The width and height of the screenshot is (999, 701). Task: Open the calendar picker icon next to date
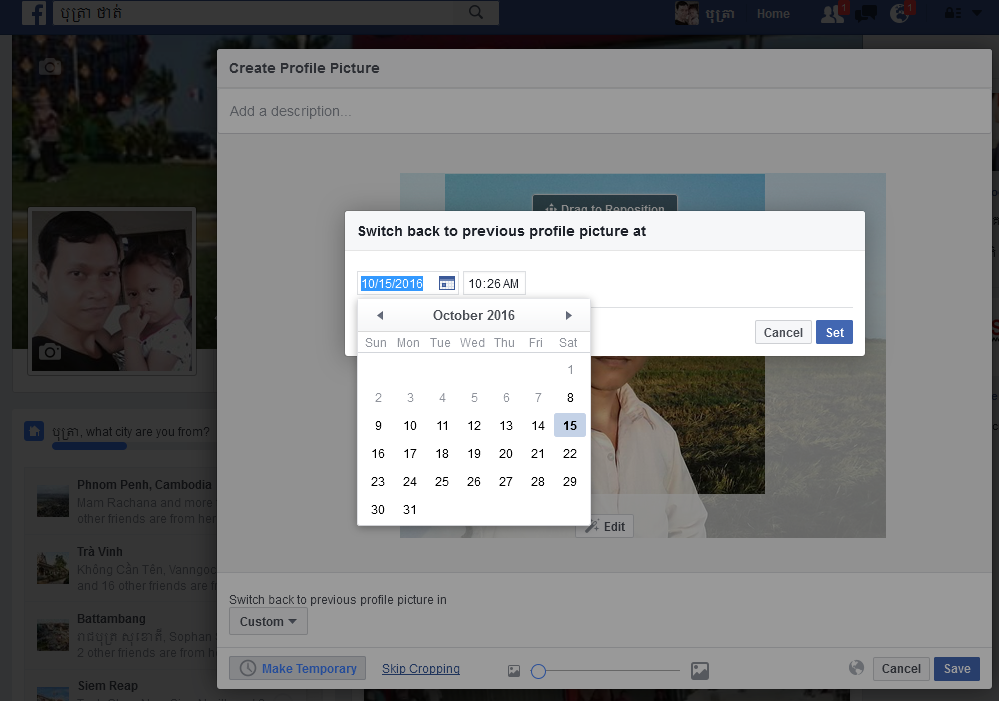click(x=447, y=283)
